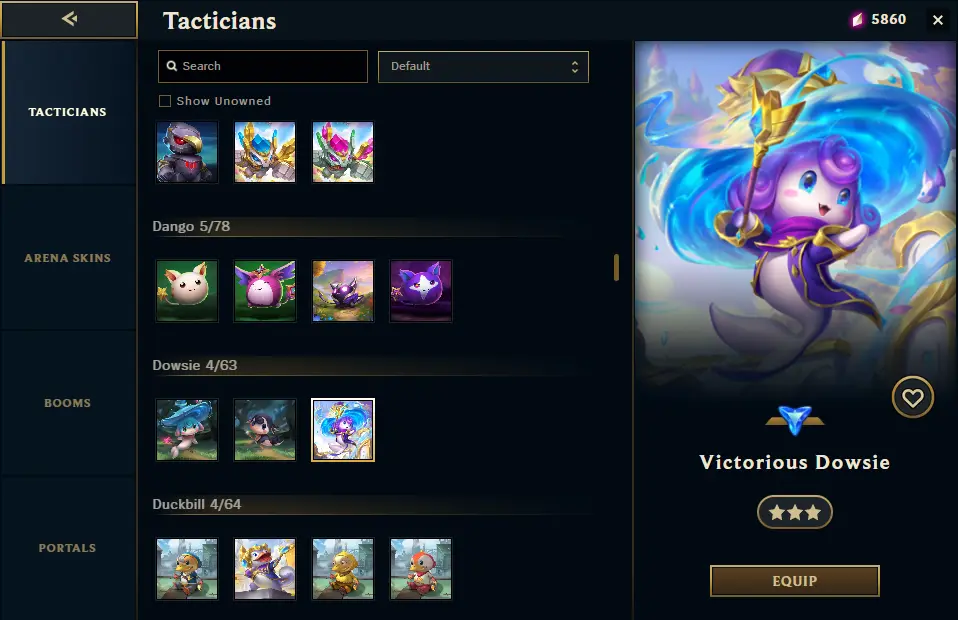Click the Equip button
Image resolution: width=958 pixels, height=620 pixels.
[x=794, y=581]
